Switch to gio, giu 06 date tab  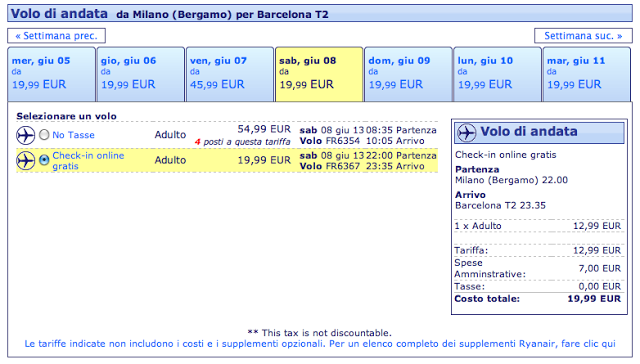coord(140,74)
